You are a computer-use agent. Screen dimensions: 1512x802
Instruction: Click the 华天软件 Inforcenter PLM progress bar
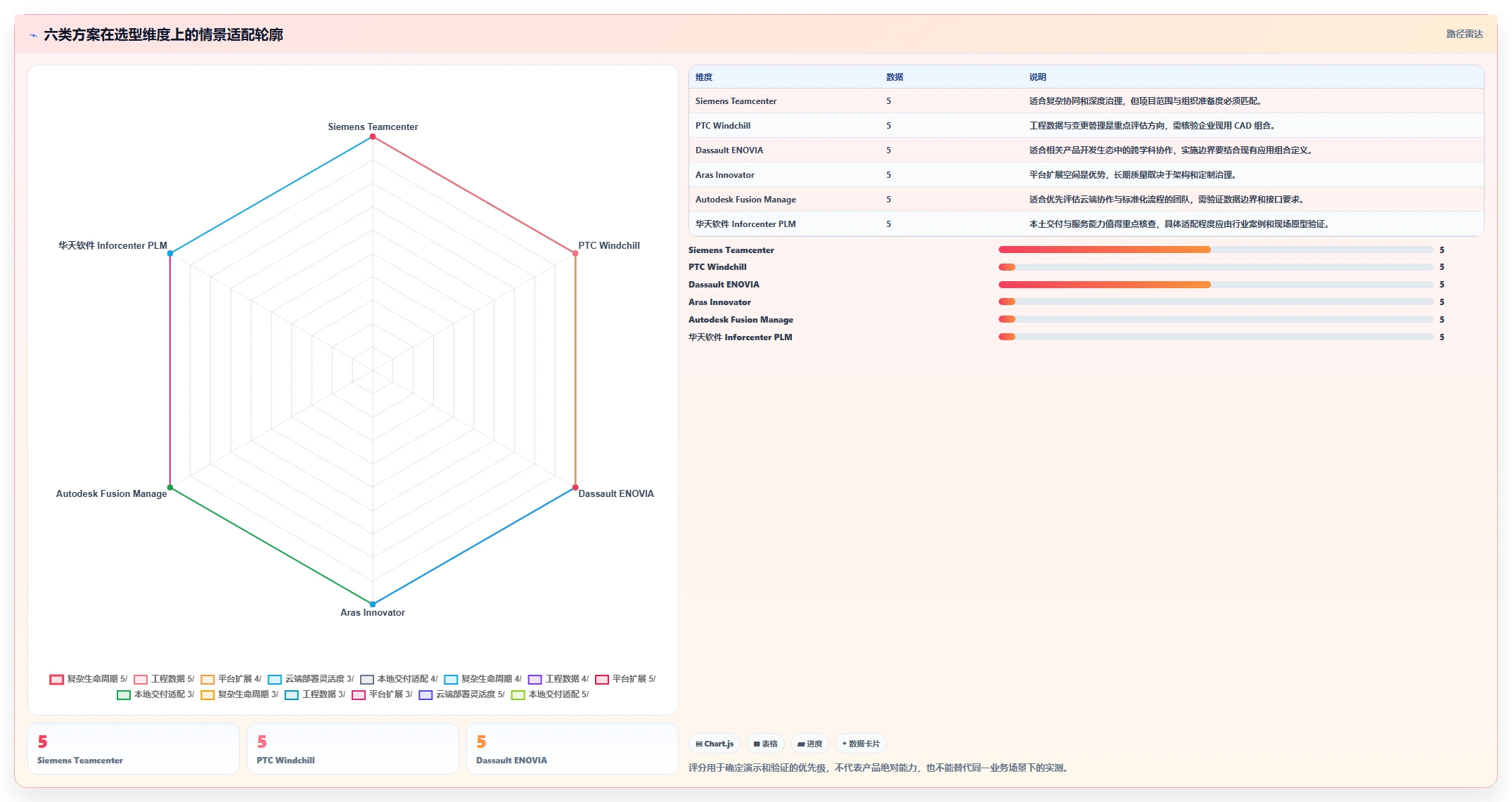click(x=1215, y=337)
